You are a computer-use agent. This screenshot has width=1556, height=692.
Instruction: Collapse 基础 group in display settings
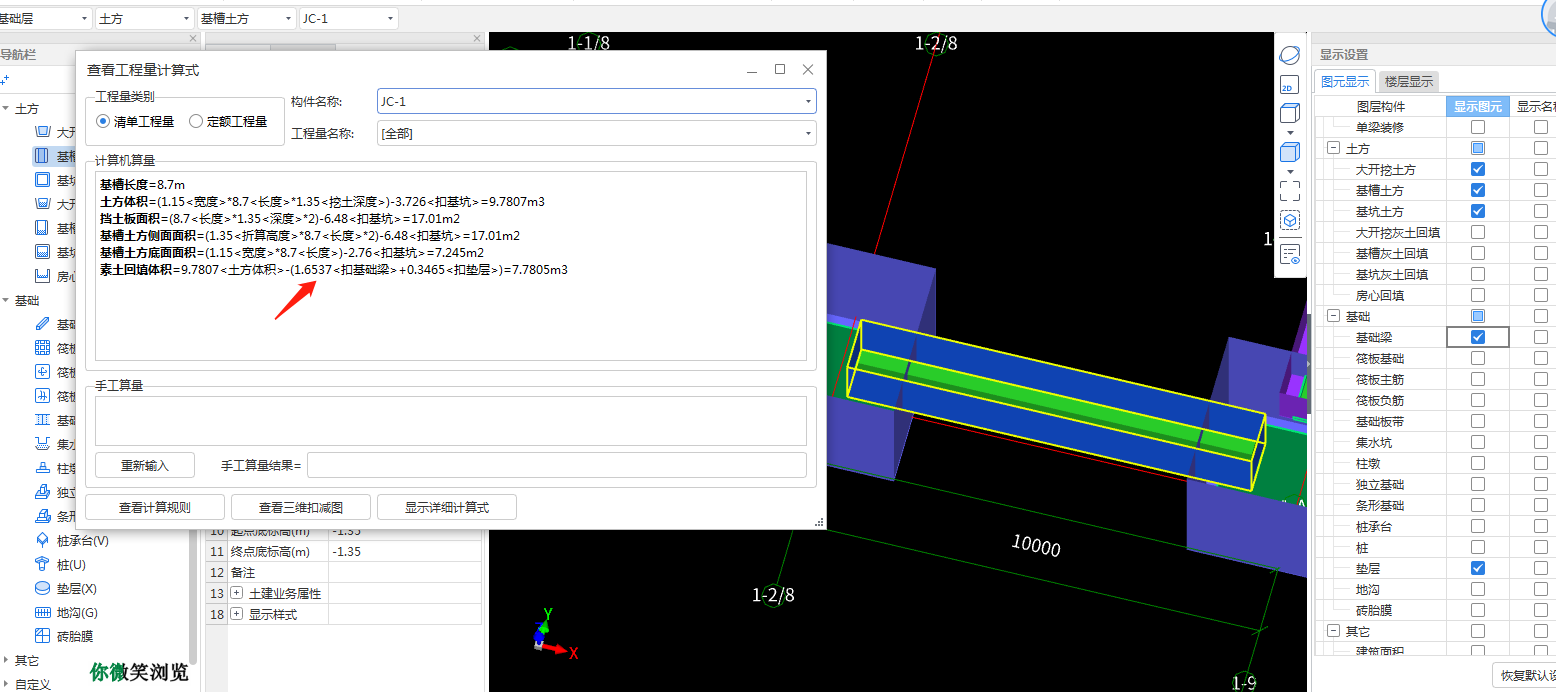pos(1333,316)
